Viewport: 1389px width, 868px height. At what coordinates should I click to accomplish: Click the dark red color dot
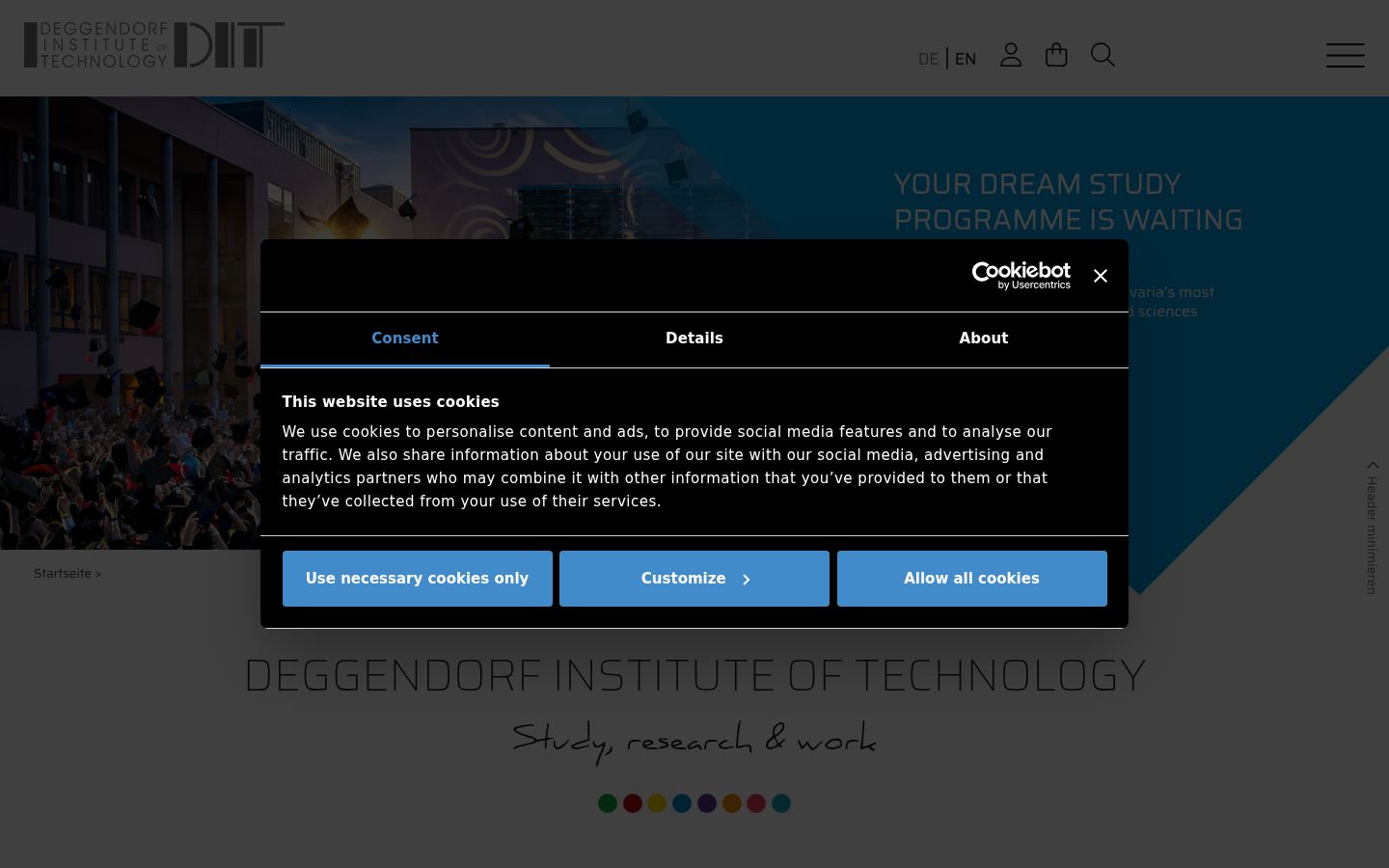pos(633,803)
